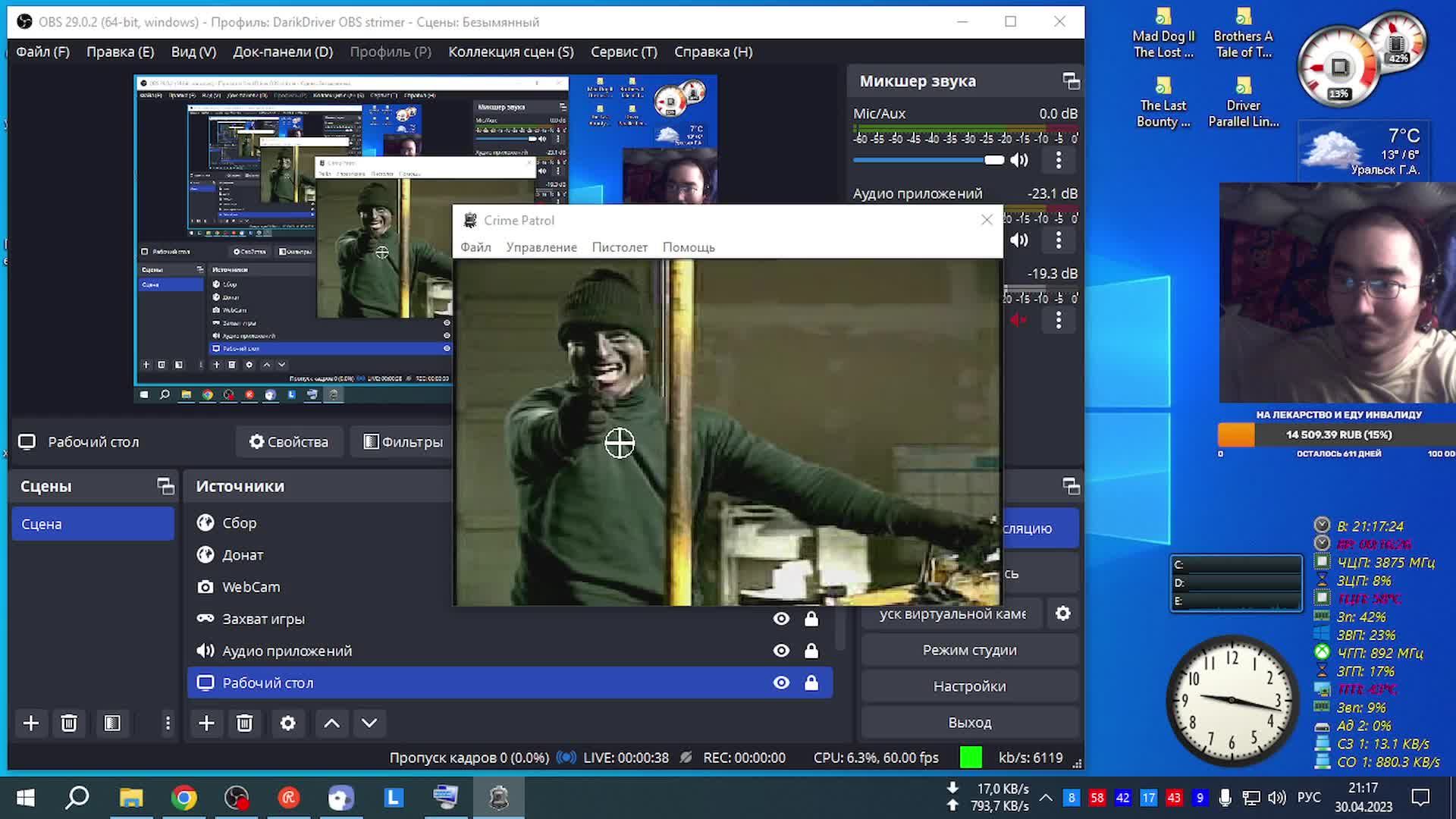Hide the Рабочий стол source
This screenshot has width=1456, height=819.
[781, 683]
